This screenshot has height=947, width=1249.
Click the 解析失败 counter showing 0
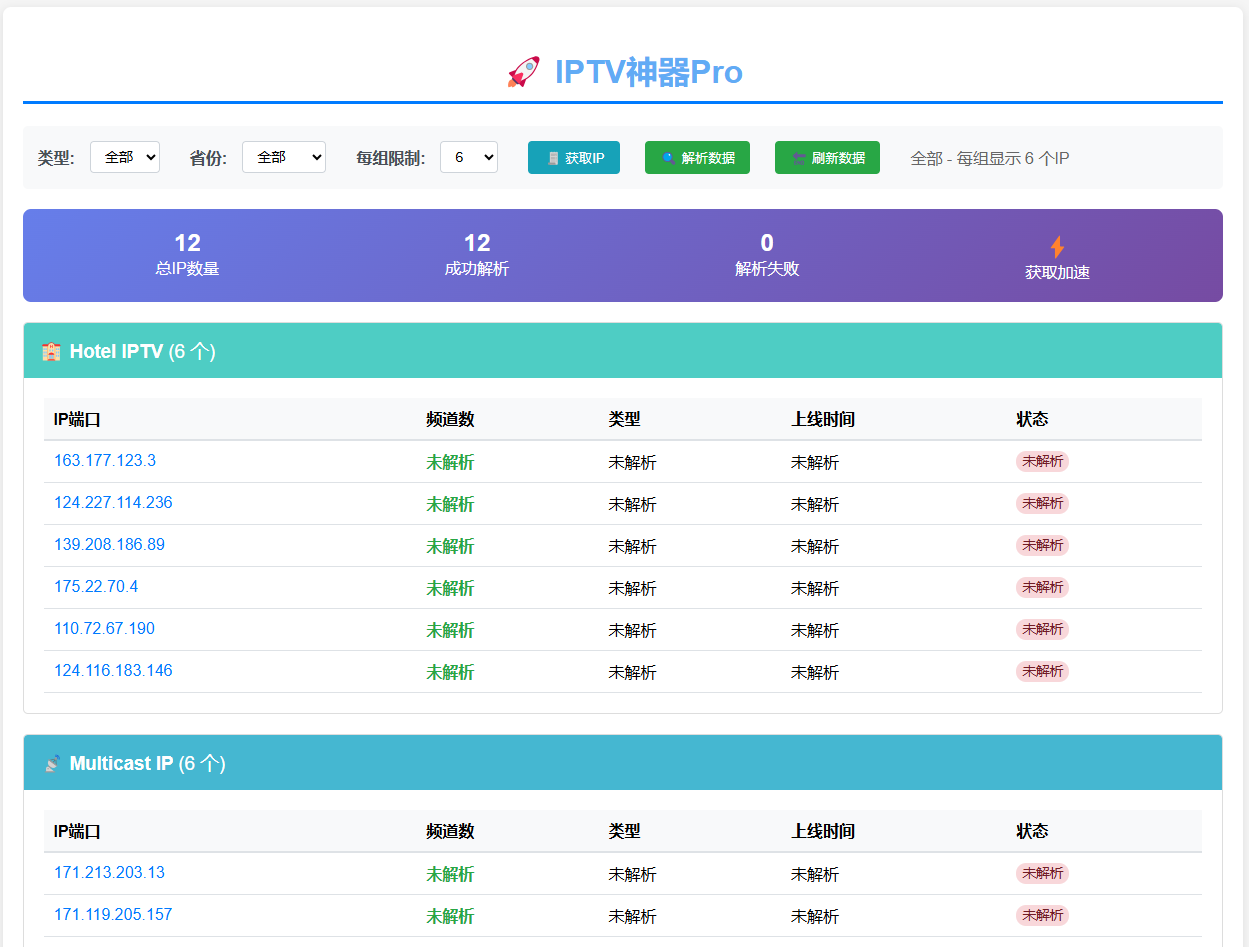[767, 254]
